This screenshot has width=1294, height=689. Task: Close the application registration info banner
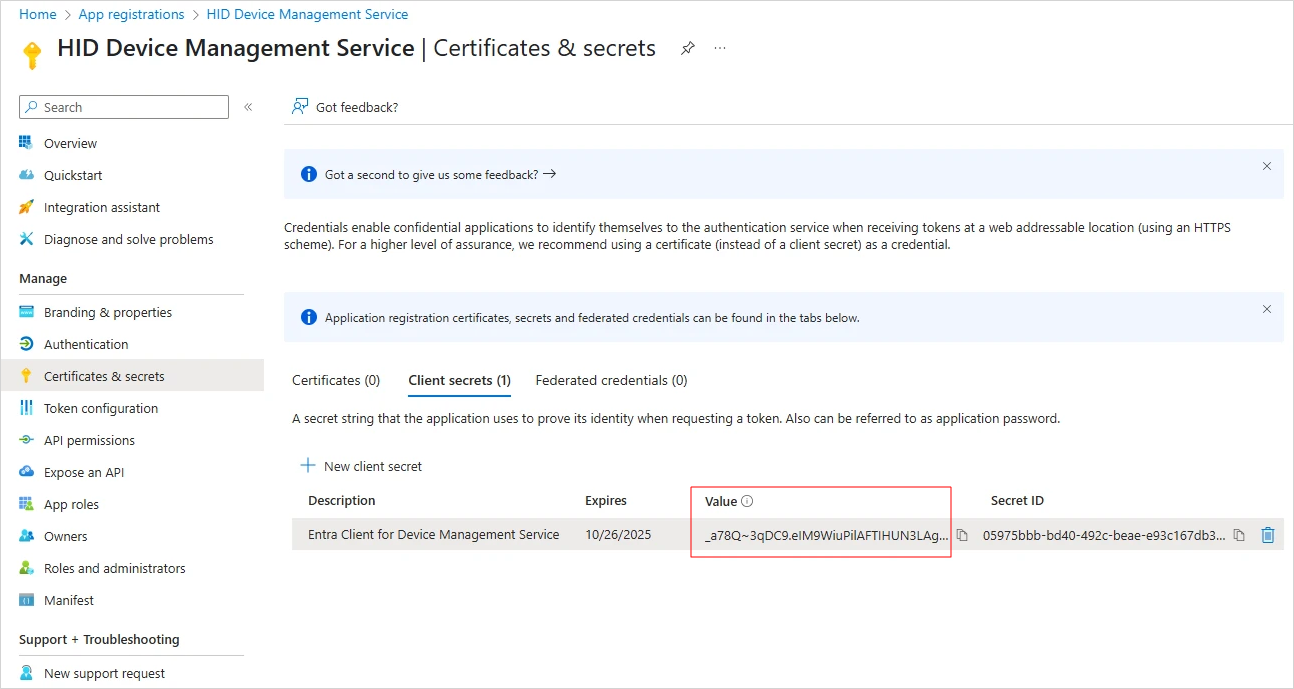1266,309
